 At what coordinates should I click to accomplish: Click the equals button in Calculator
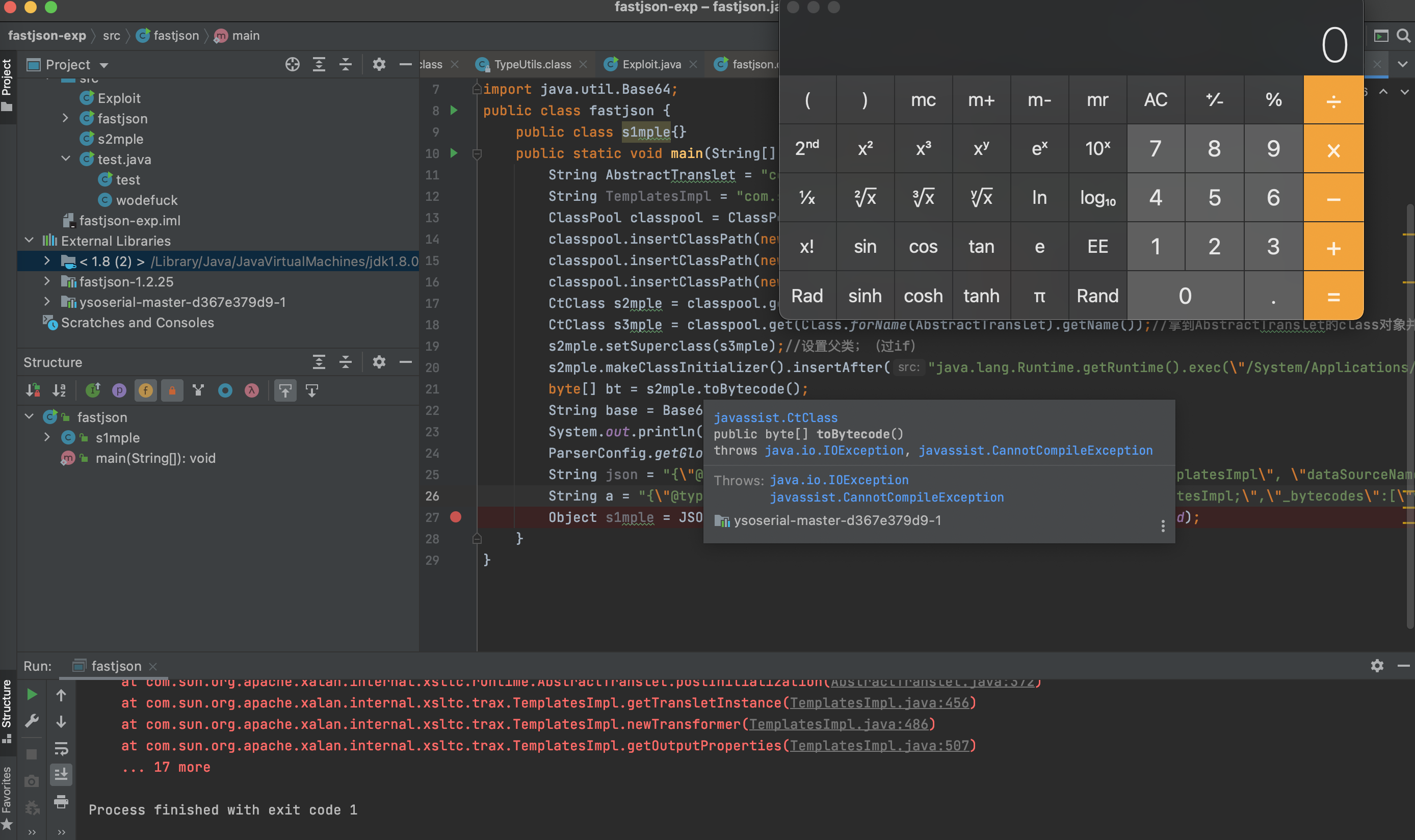click(x=1333, y=296)
